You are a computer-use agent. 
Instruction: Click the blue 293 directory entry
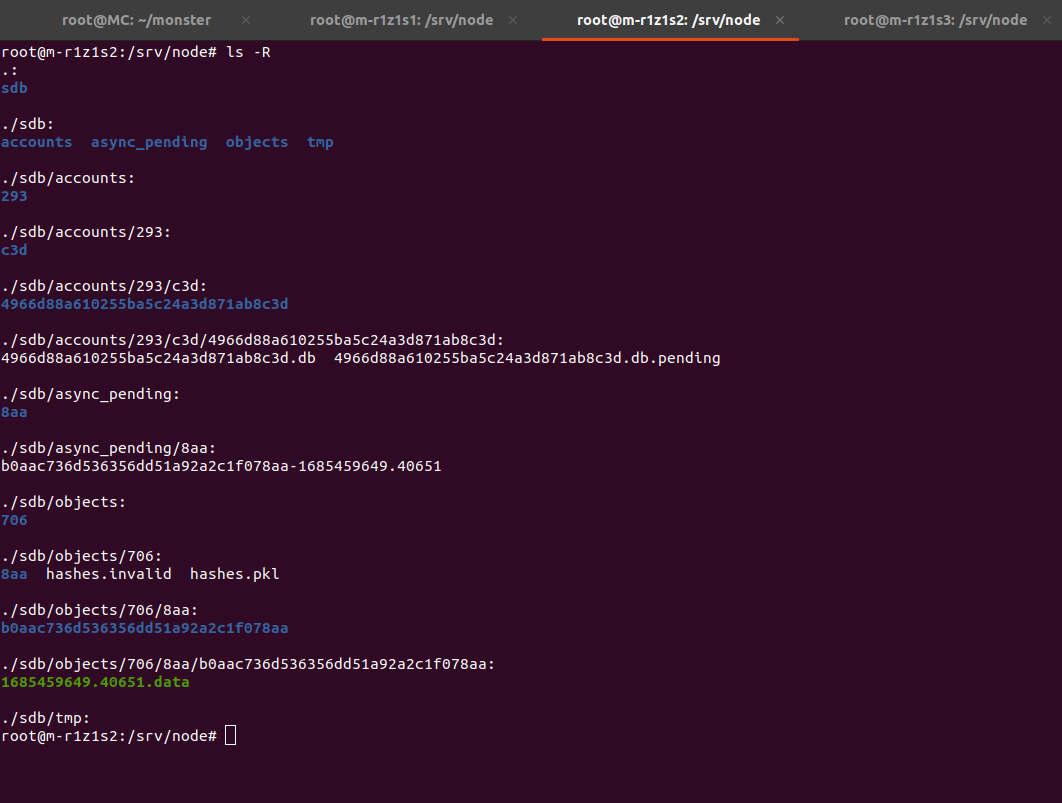click(x=14, y=196)
